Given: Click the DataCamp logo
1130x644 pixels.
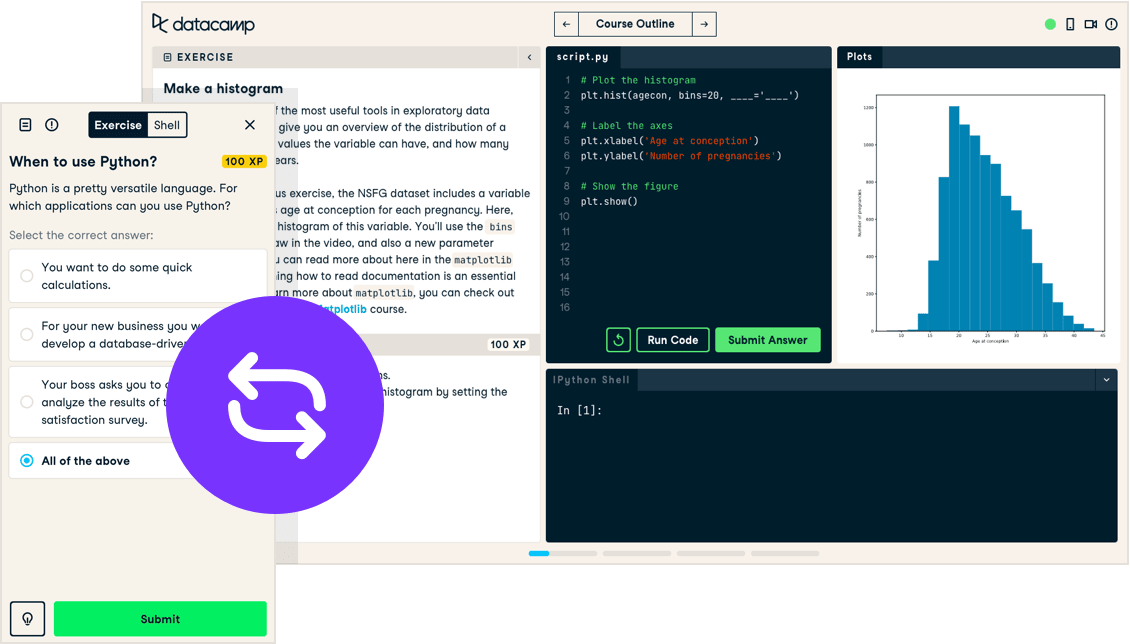Looking at the screenshot, I should pos(203,23).
